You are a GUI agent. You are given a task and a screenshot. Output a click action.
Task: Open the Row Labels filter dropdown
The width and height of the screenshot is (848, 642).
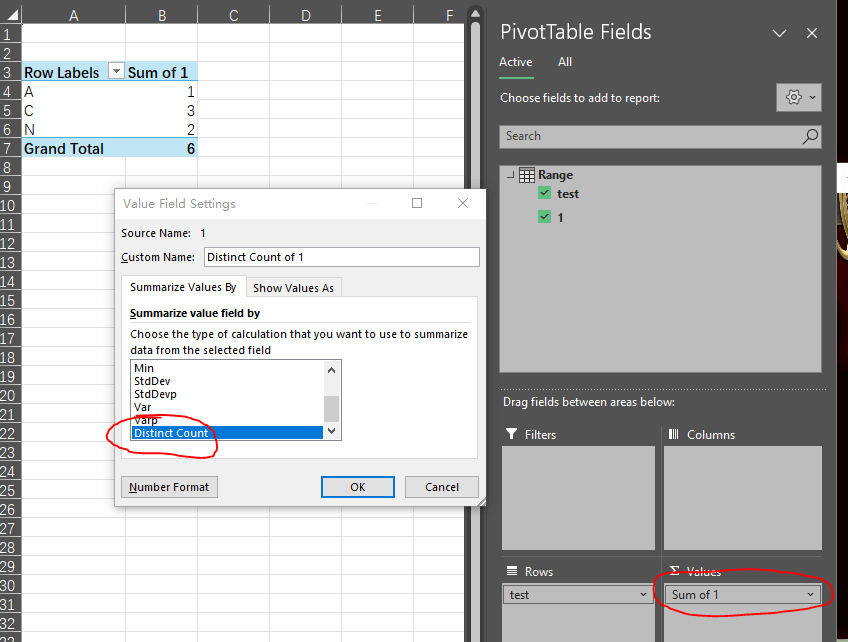(x=114, y=71)
